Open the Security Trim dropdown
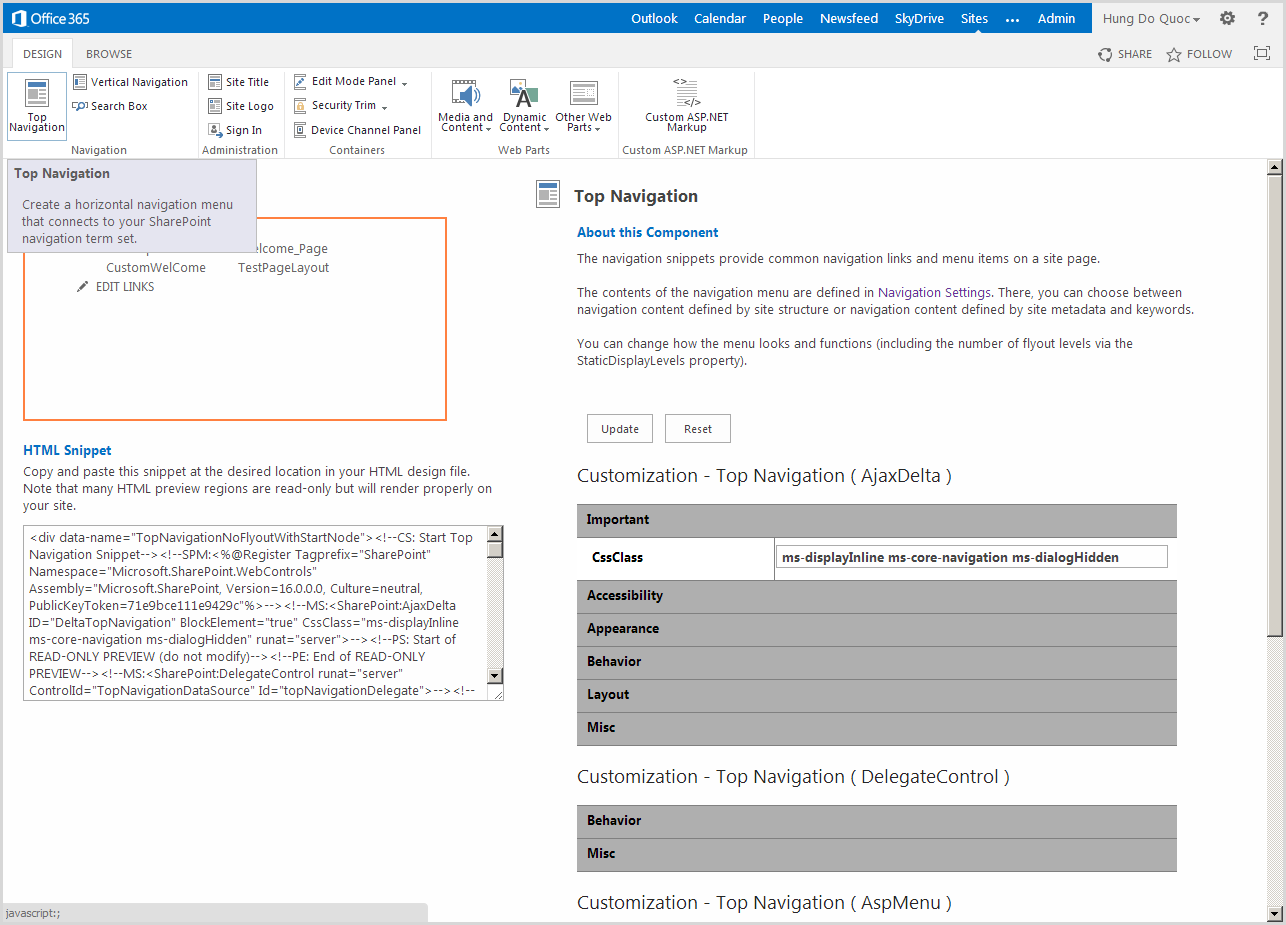The width and height of the screenshot is (1286, 925). (341, 105)
